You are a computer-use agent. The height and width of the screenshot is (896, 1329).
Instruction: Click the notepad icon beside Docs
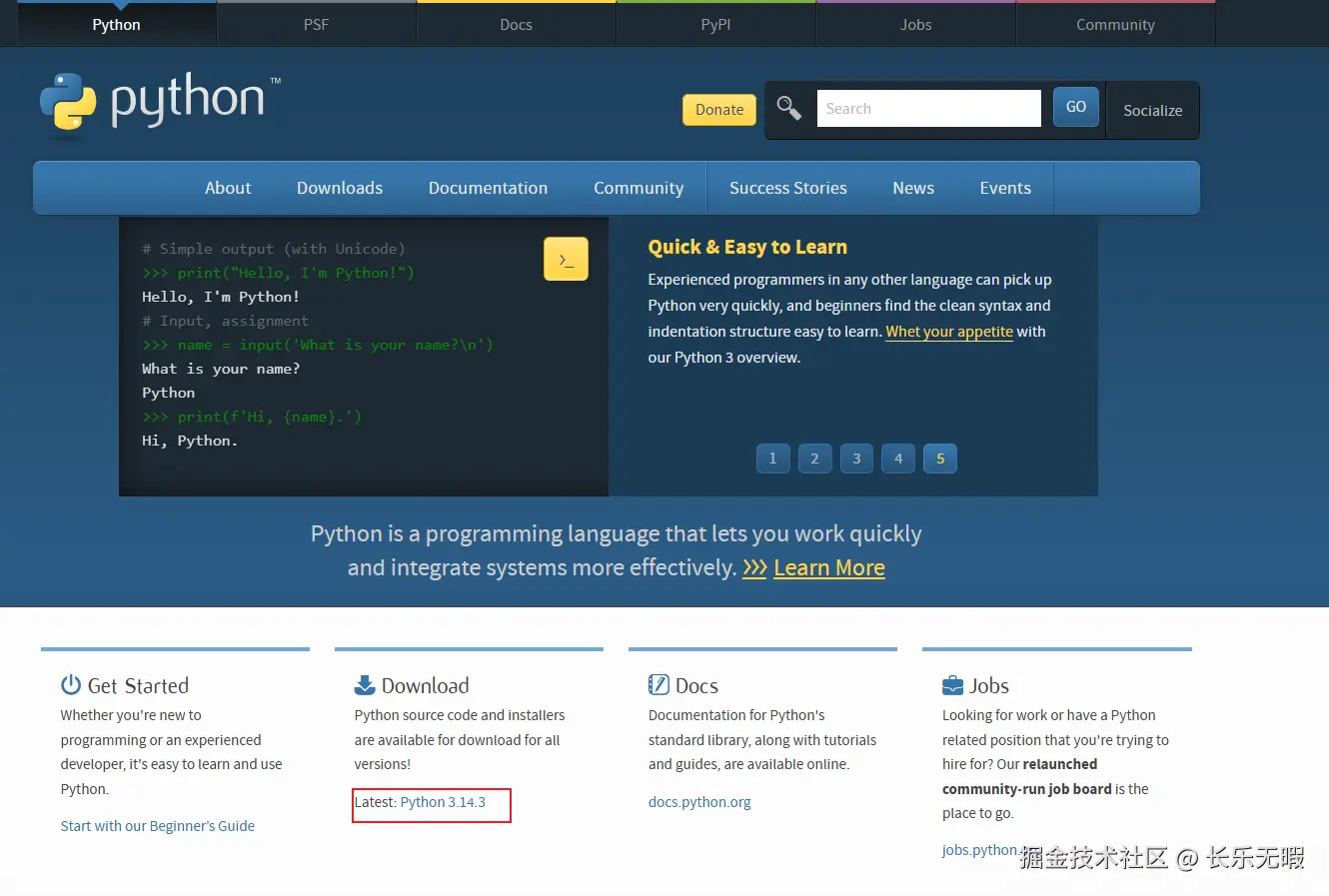[659, 685]
